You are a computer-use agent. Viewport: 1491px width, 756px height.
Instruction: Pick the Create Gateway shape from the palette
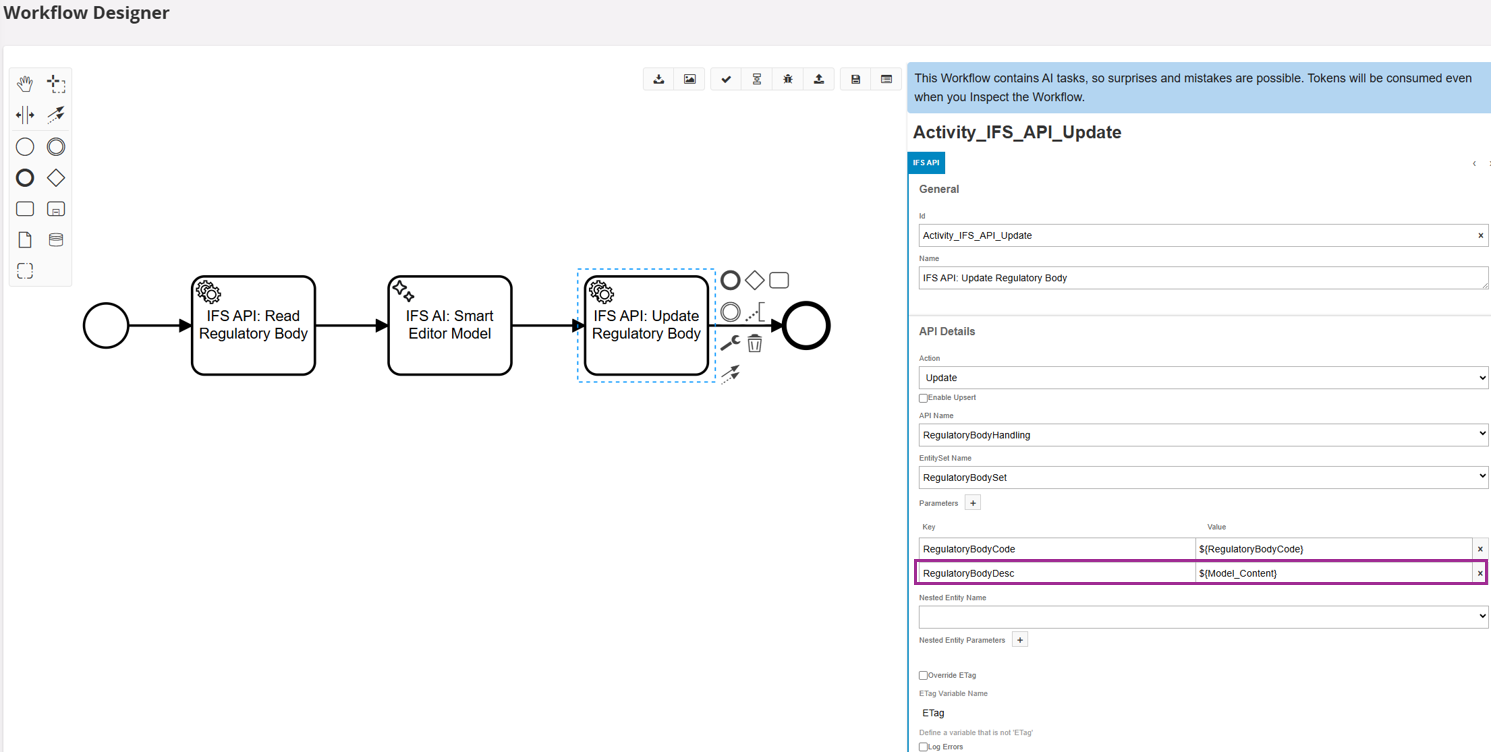coord(56,177)
